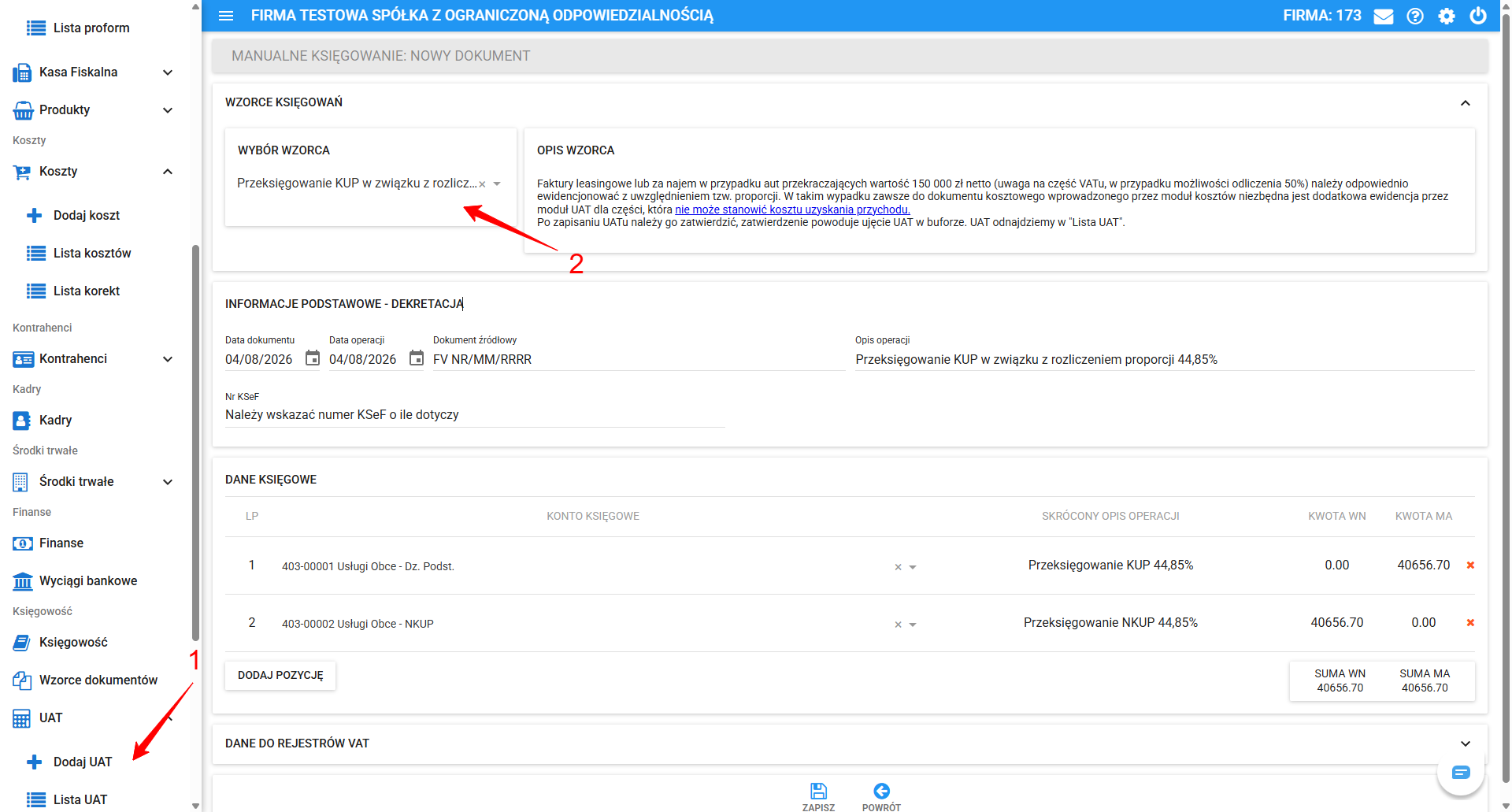Viewport: 1512px width, 812px height.
Task: Click the Lista proform list icon
Action: tap(35, 28)
